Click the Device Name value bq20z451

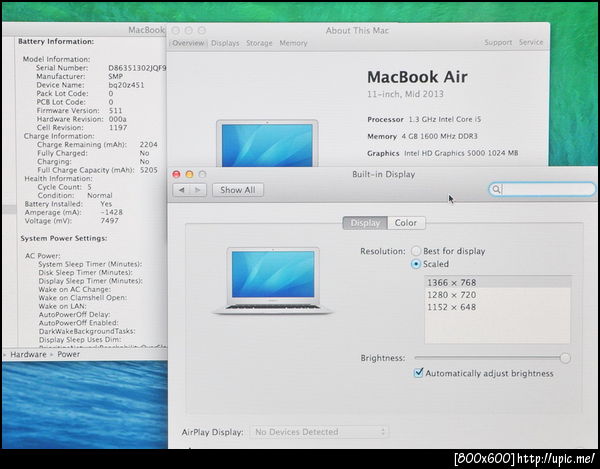(126, 85)
